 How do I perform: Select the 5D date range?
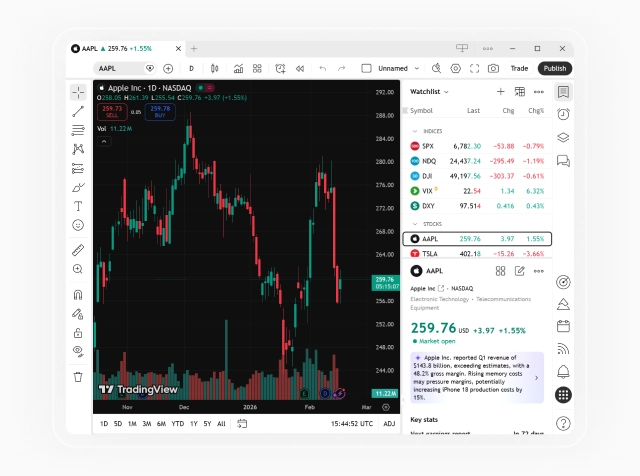click(x=118, y=424)
